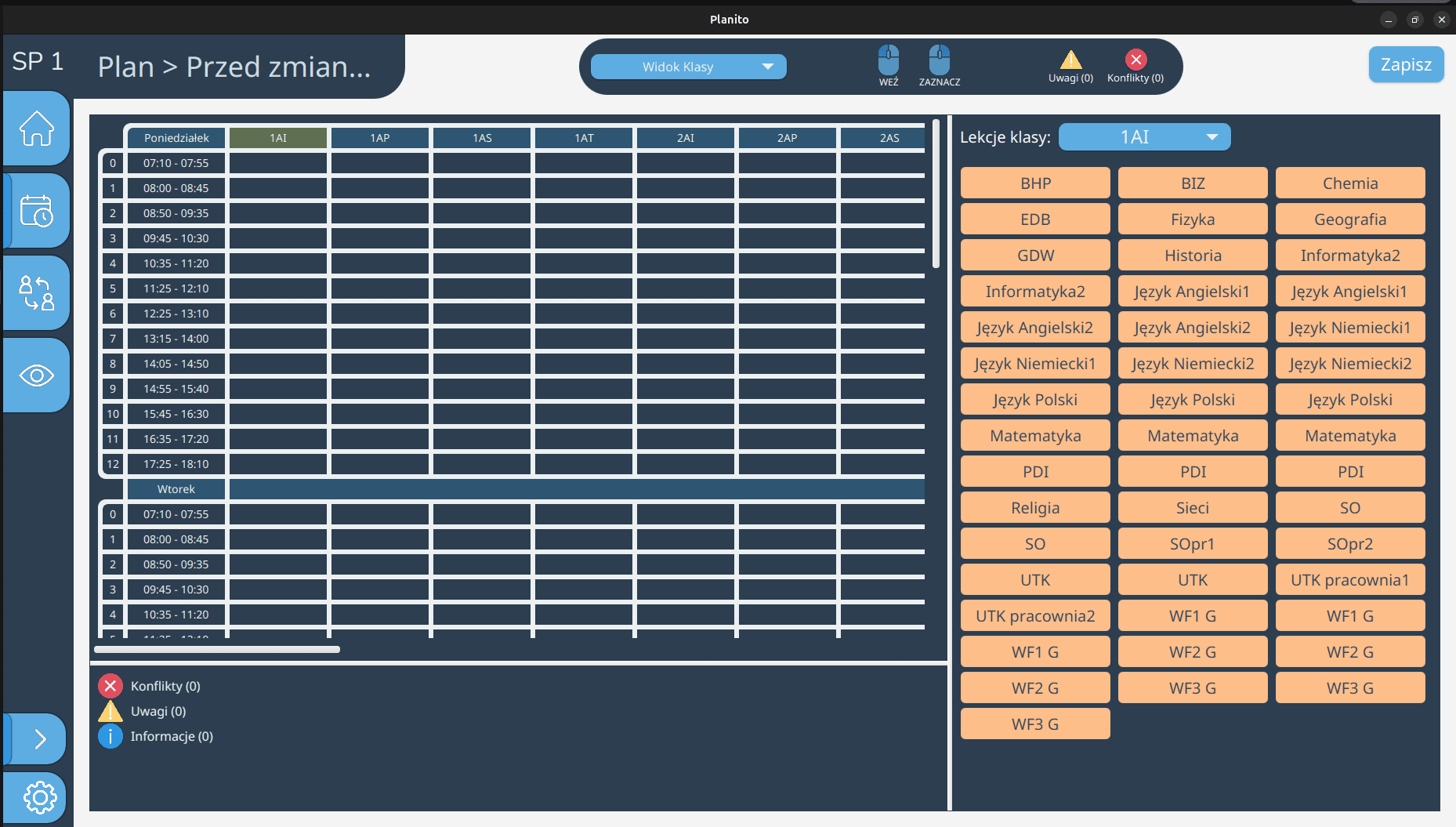The image size is (1456, 827).
Task: Pick the UTK pracownia1 lesson tile
Action: click(x=1350, y=579)
